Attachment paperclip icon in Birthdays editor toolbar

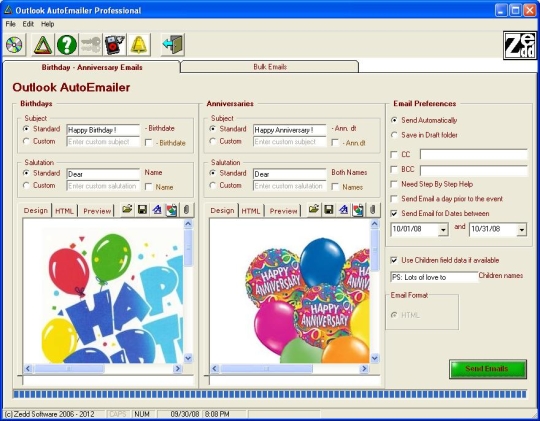(186, 209)
